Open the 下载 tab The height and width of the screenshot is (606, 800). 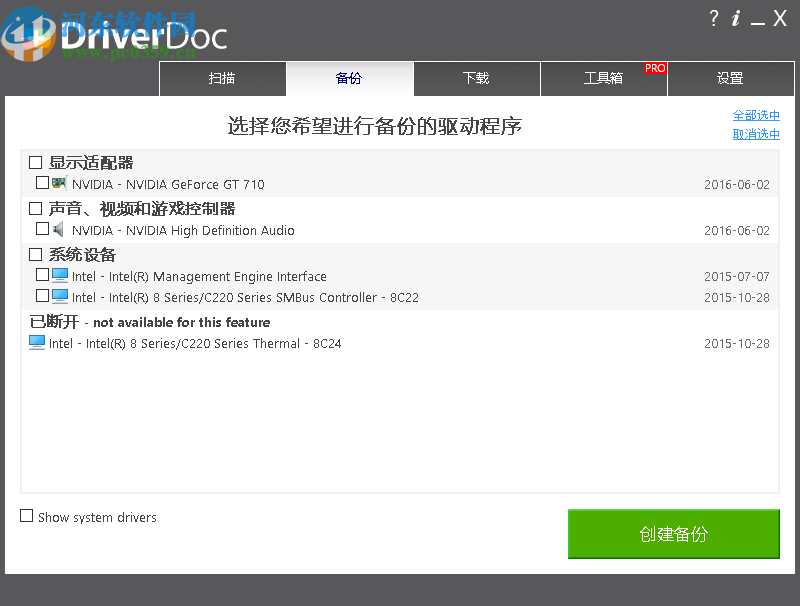[477, 78]
